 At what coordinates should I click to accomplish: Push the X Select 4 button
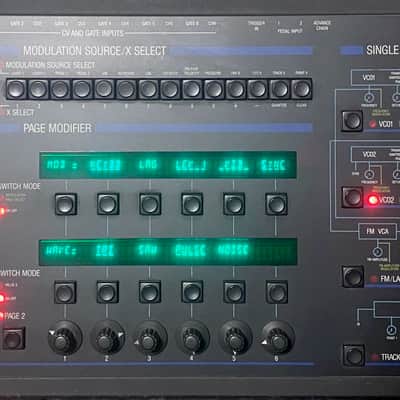[82, 89]
